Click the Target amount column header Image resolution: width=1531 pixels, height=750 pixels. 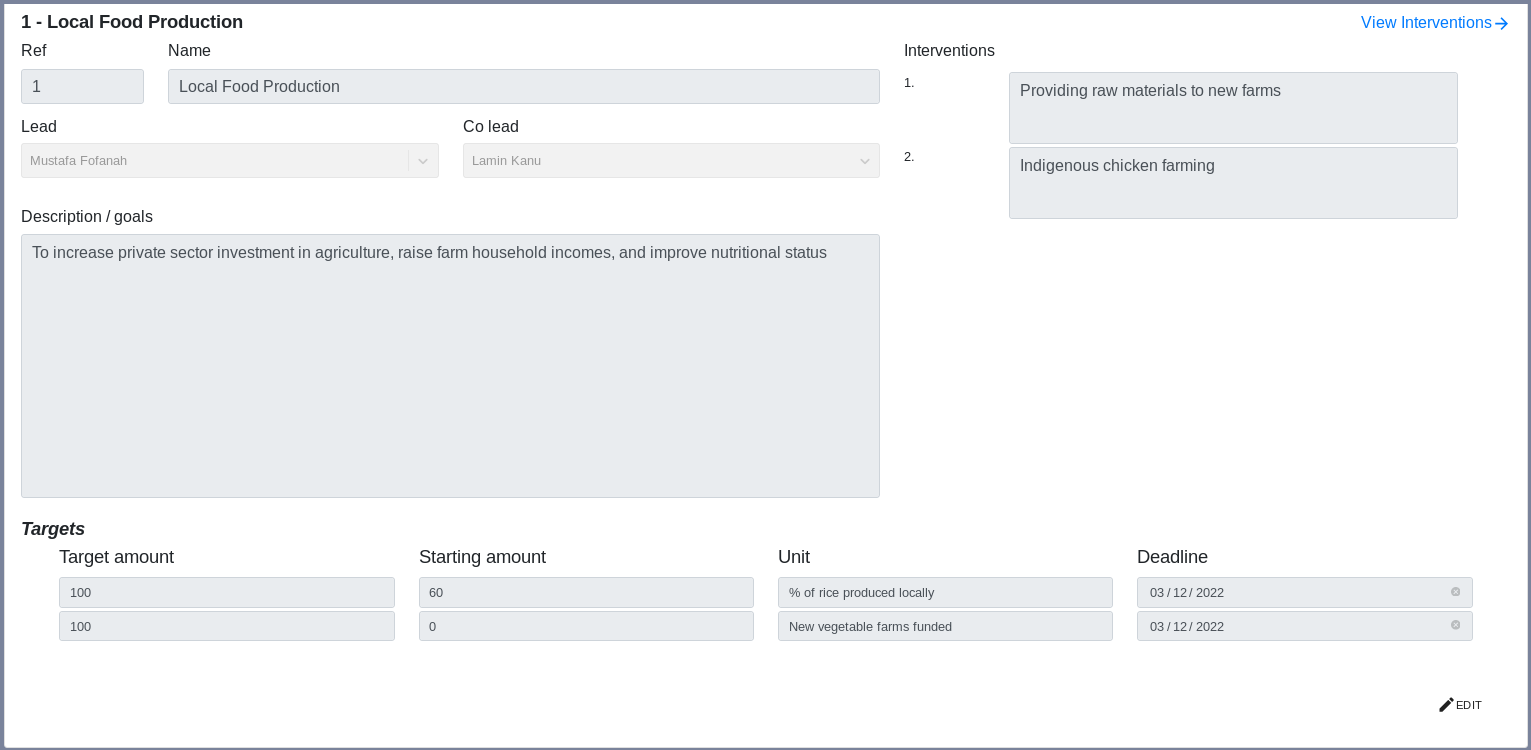(116, 557)
